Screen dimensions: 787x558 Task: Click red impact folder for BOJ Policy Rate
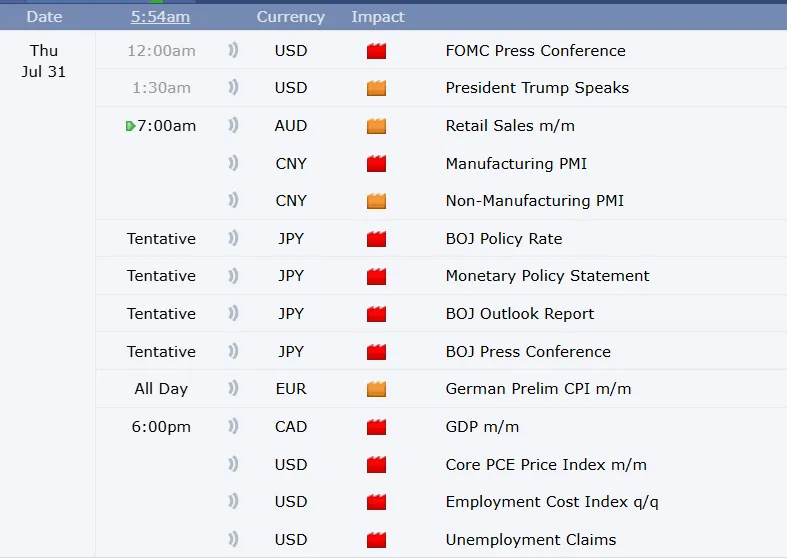(376, 239)
